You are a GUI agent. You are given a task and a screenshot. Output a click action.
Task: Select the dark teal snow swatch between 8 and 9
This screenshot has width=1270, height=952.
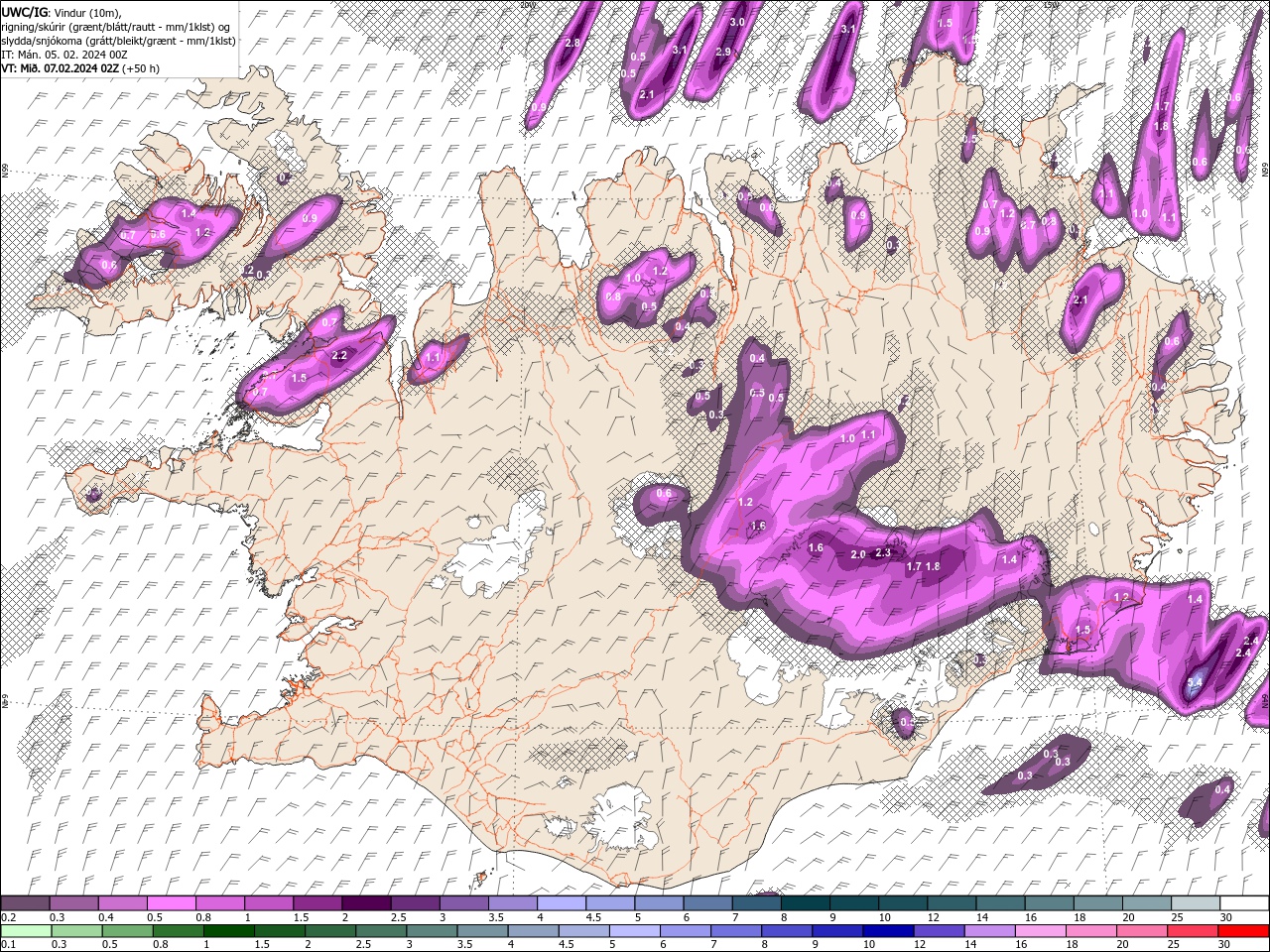click(805, 903)
